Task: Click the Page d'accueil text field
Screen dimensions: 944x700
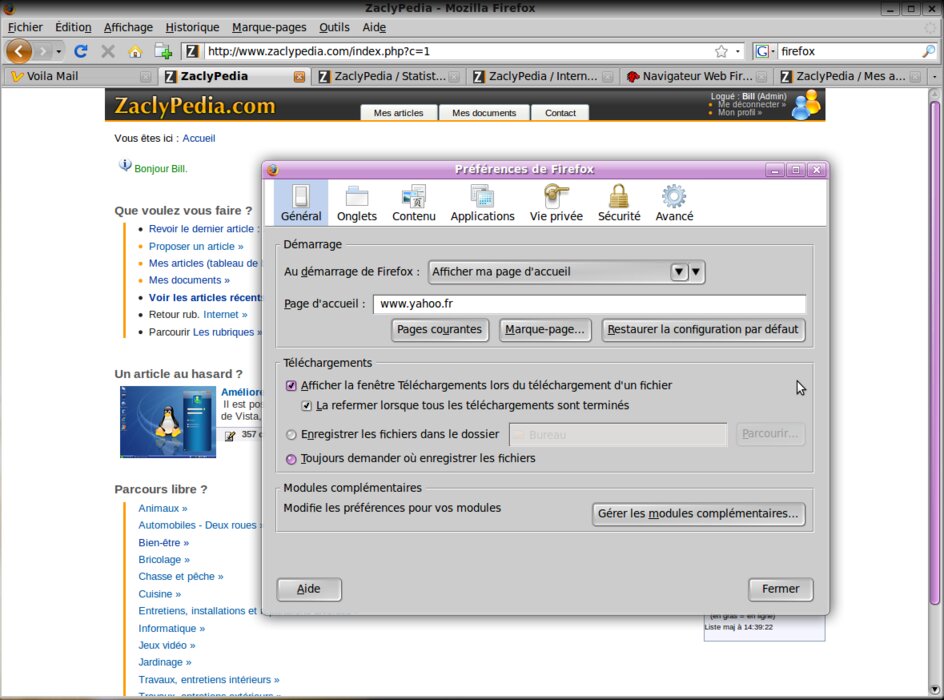Action: [590, 304]
